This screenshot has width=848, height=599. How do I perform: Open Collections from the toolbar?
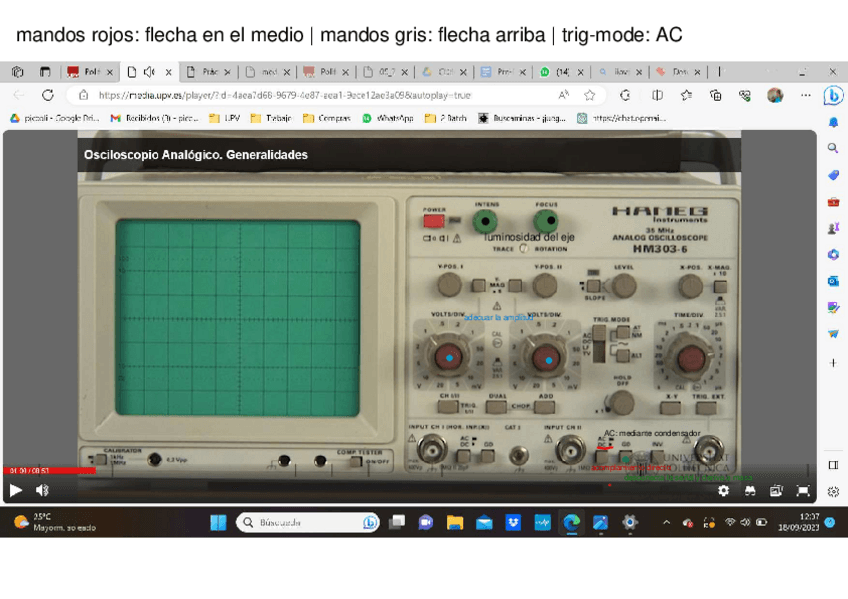tap(716, 95)
